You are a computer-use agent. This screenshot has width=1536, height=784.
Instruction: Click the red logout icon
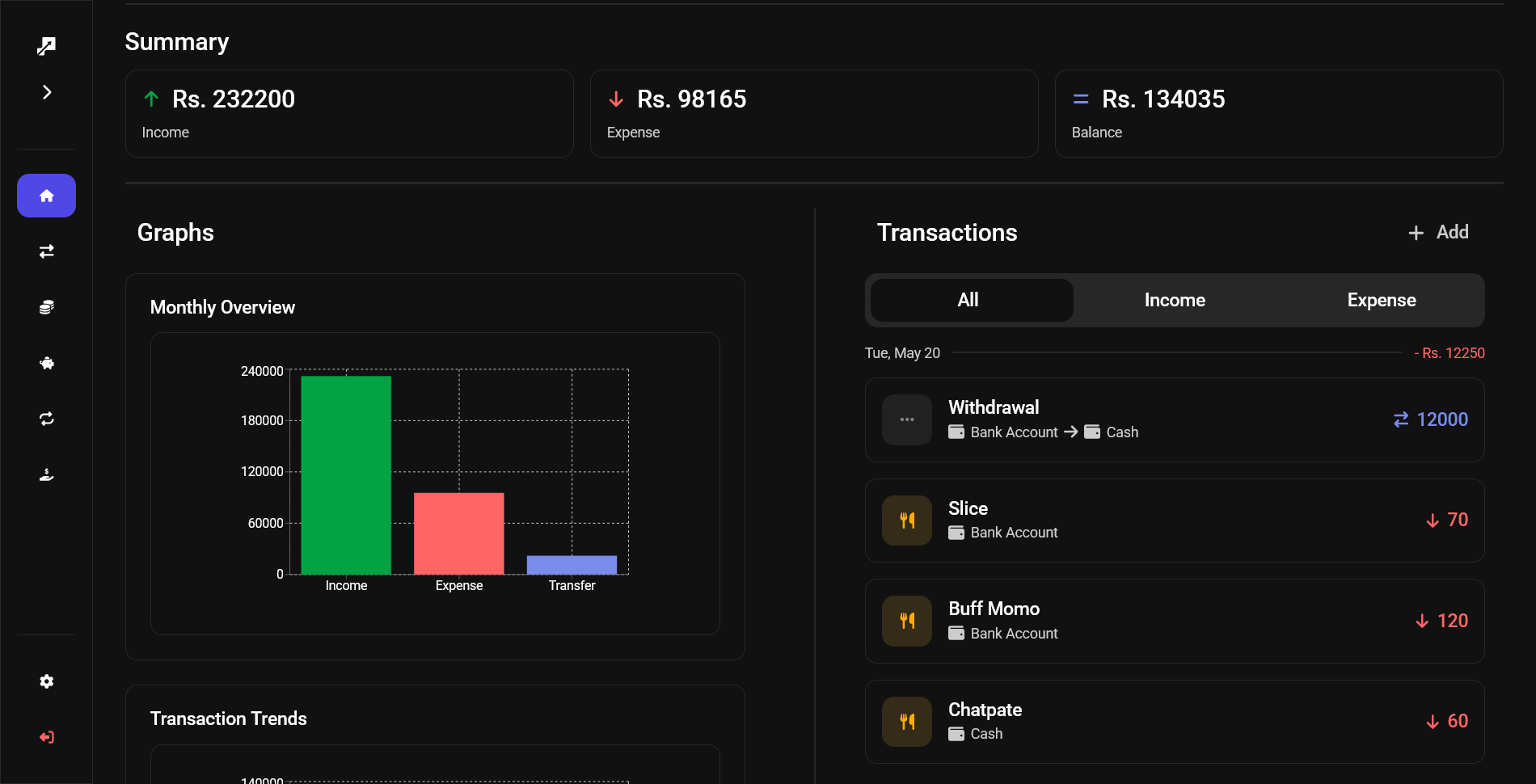pyautogui.click(x=46, y=737)
